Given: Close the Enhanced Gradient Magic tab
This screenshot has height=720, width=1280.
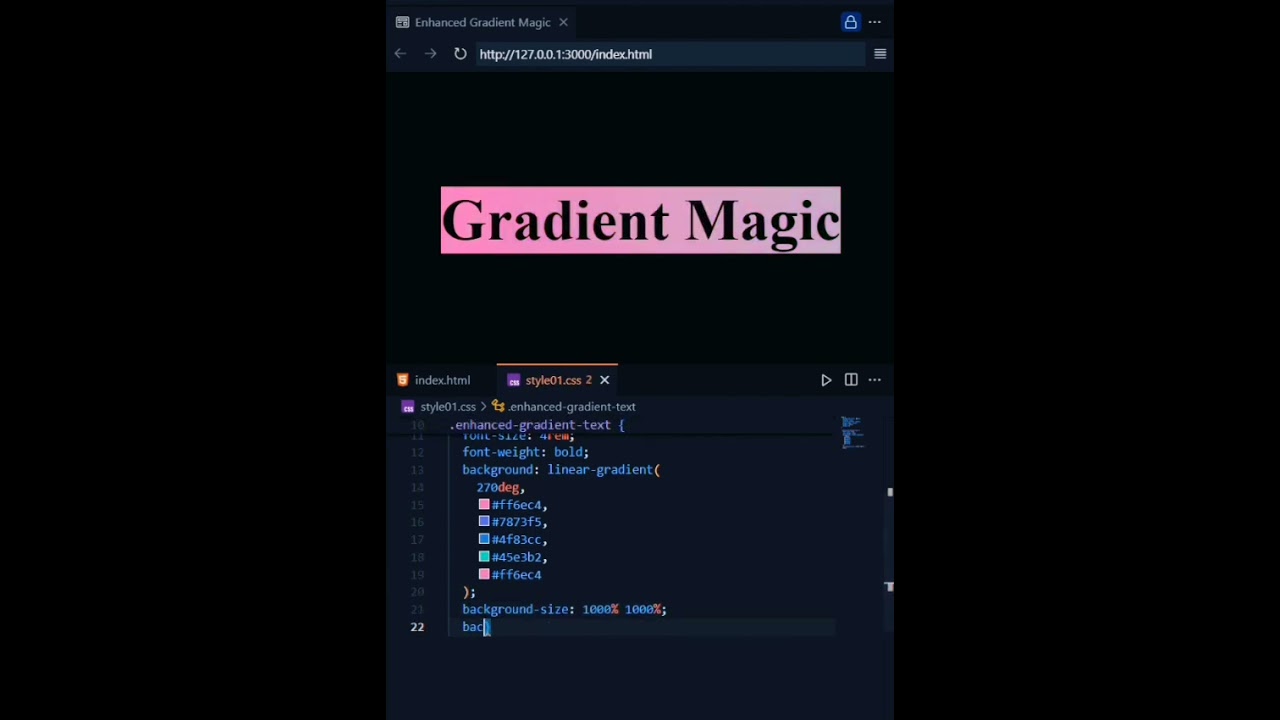Looking at the screenshot, I should 563,22.
